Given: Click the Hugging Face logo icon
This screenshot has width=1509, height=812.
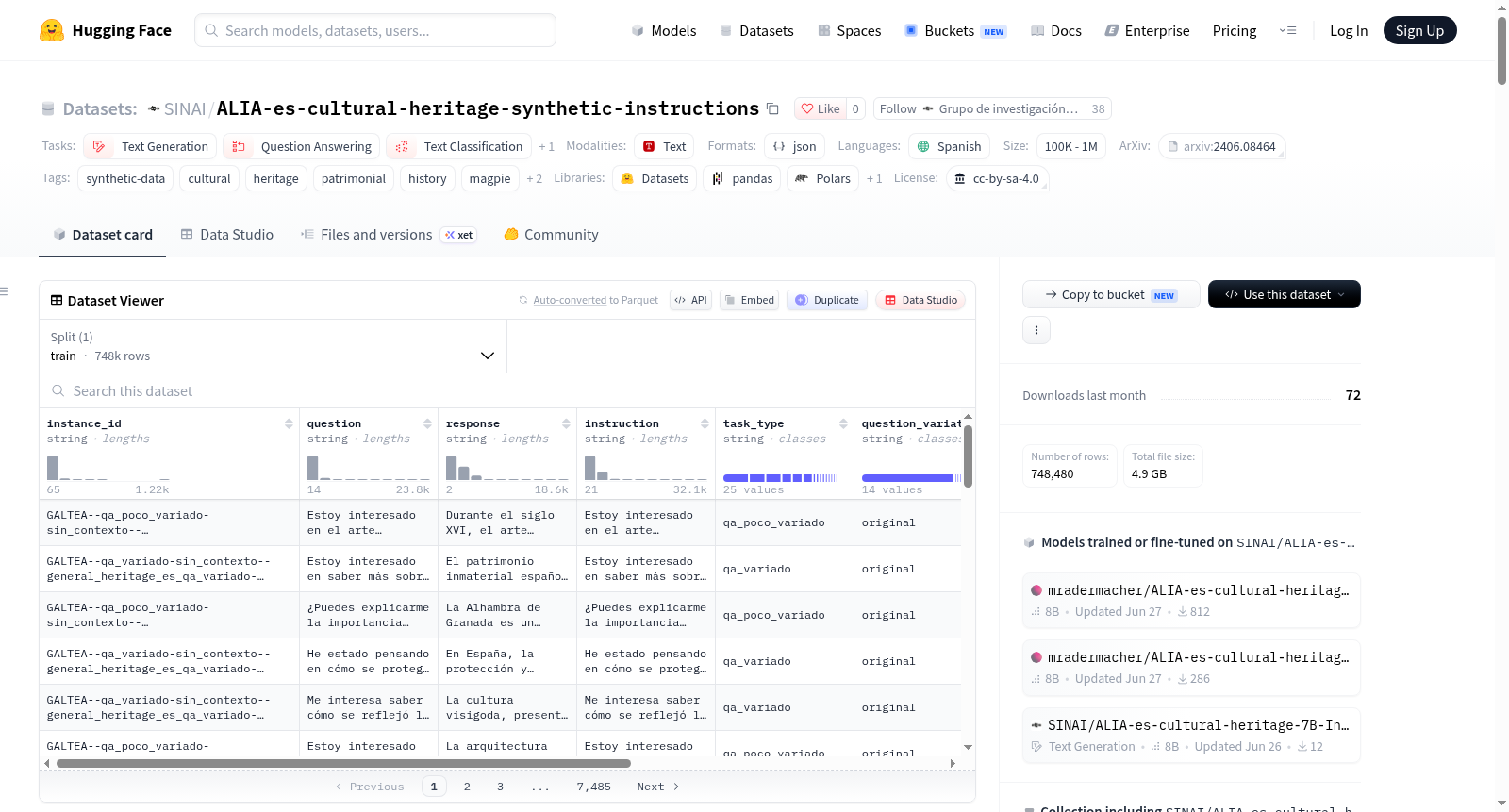Looking at the screenshot, I should (52, 30).
